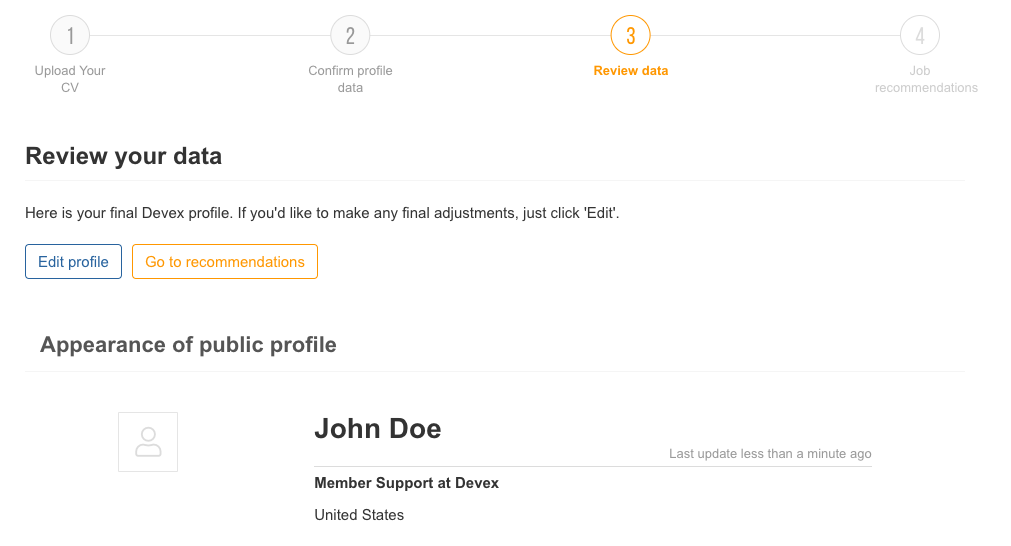Viewport: 1011px width, 546px height.
Task: Click Member Support at Devex title
Action: click(406, 483)
